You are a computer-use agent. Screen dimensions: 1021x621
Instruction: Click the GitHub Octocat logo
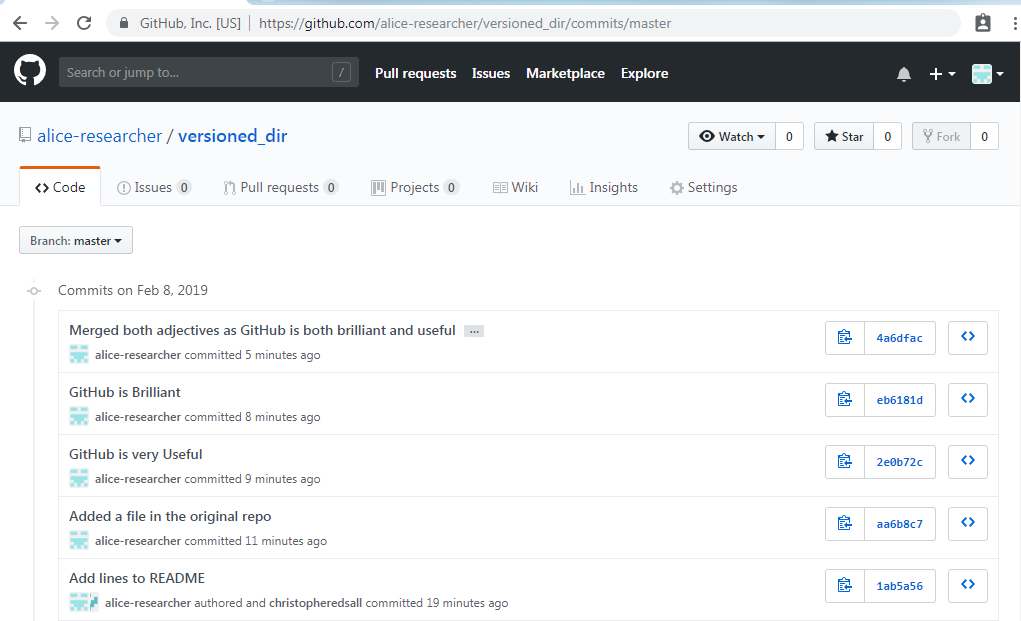[30, 72]
